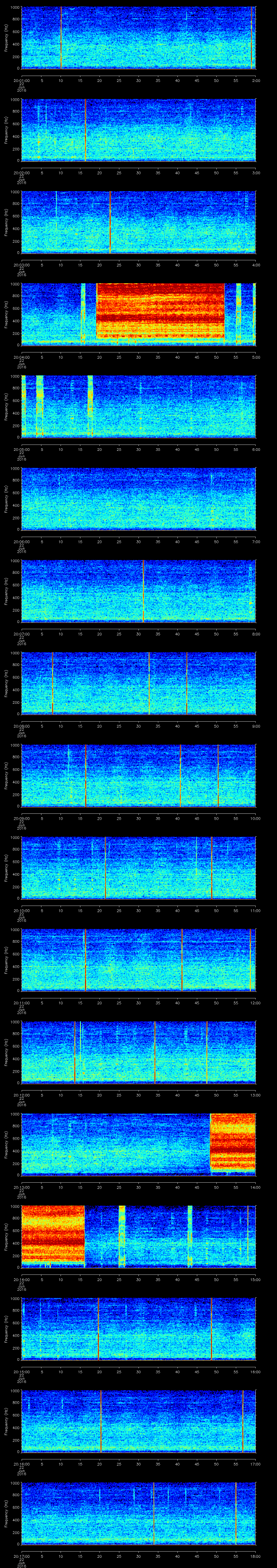Click the red noise block starting the 20:14:00 panel

pos(53,1234)
